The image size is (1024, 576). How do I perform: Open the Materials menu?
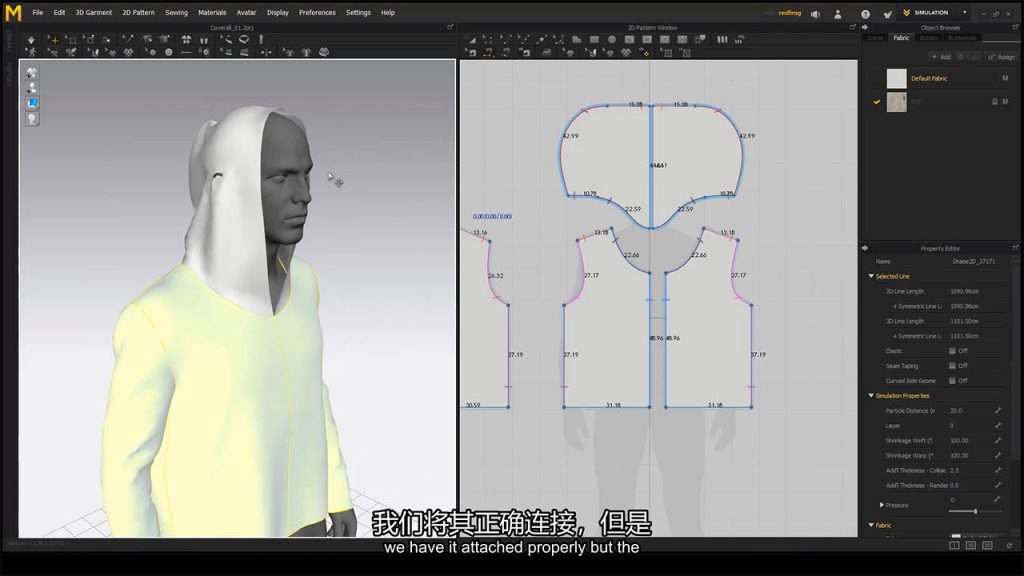click(x=212, y=12)
